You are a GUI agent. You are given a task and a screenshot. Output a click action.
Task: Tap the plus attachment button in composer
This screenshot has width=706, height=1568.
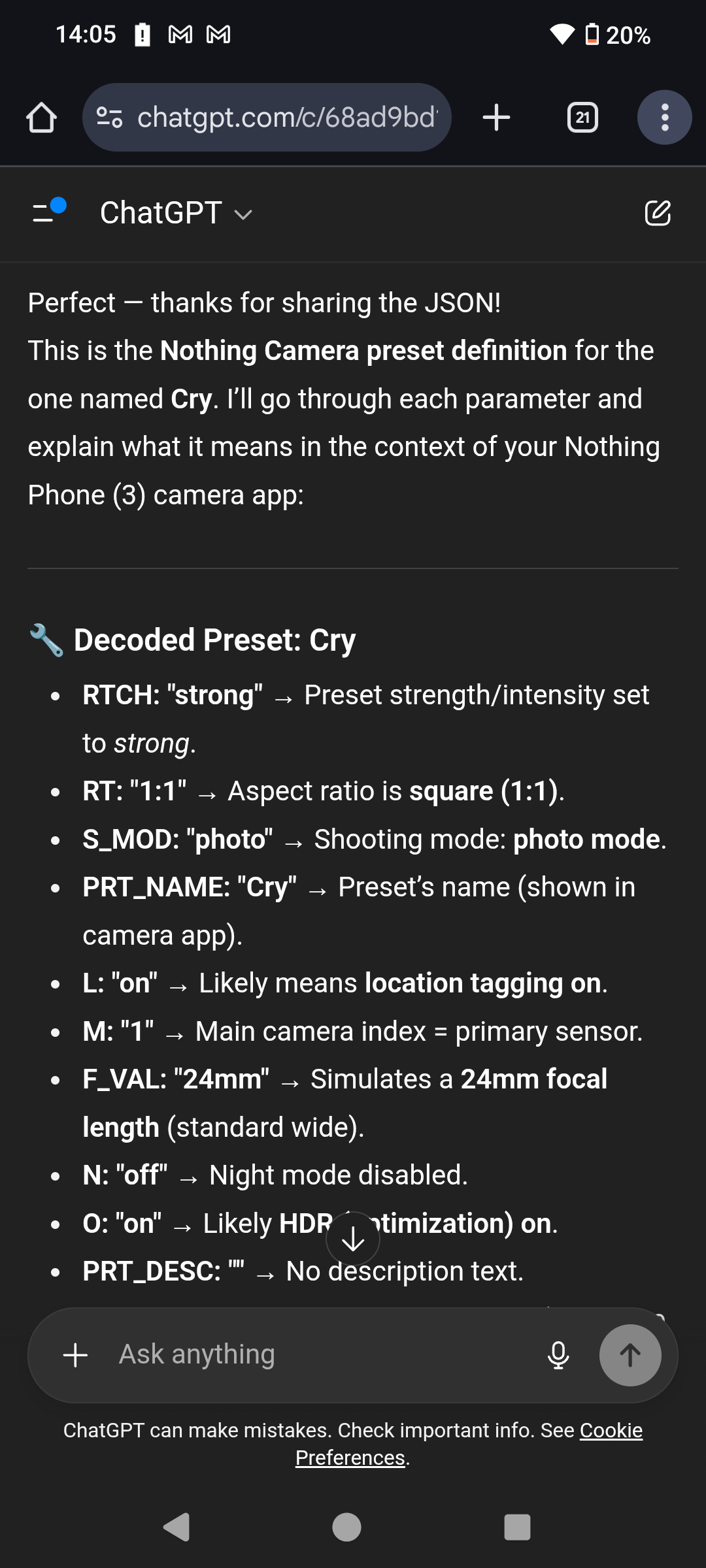(75, 1355)
